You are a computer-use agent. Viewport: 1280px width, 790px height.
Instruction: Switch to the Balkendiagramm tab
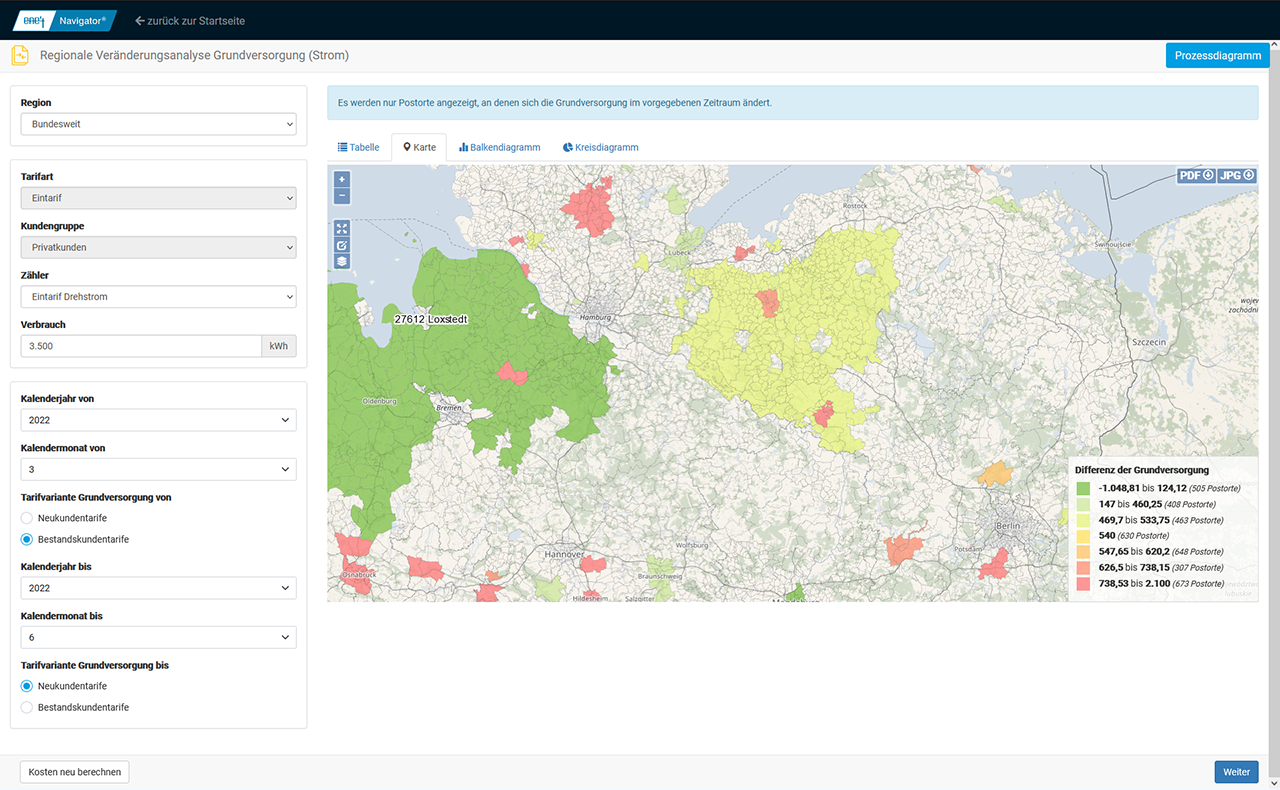tap(499, 147)
